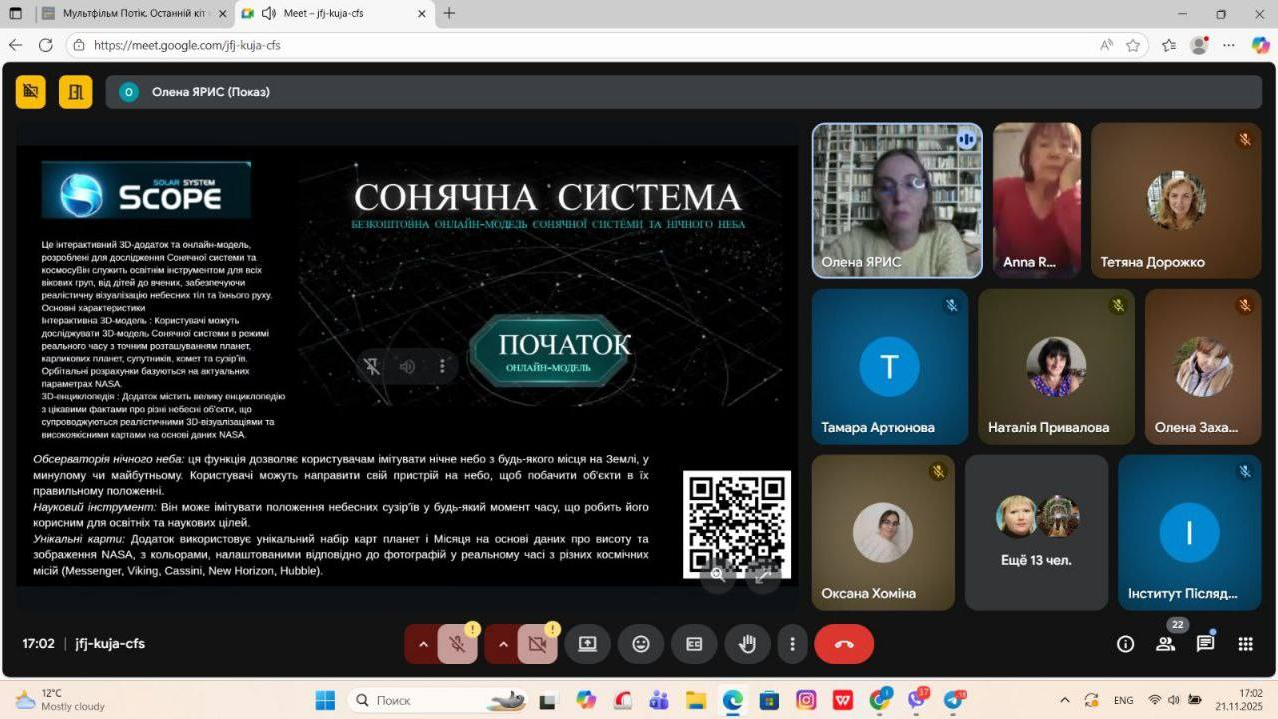This screenshot has width=1278, height=719.
Task: Open a new browser tab
Action: 449,14
